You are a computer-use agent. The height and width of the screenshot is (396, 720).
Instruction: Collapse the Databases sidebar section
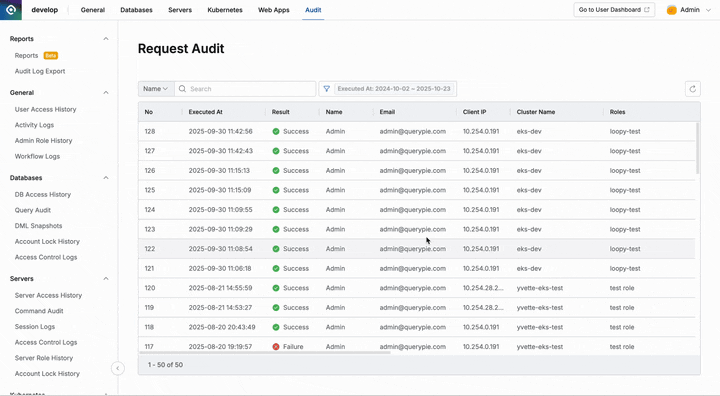coord(106,178)
